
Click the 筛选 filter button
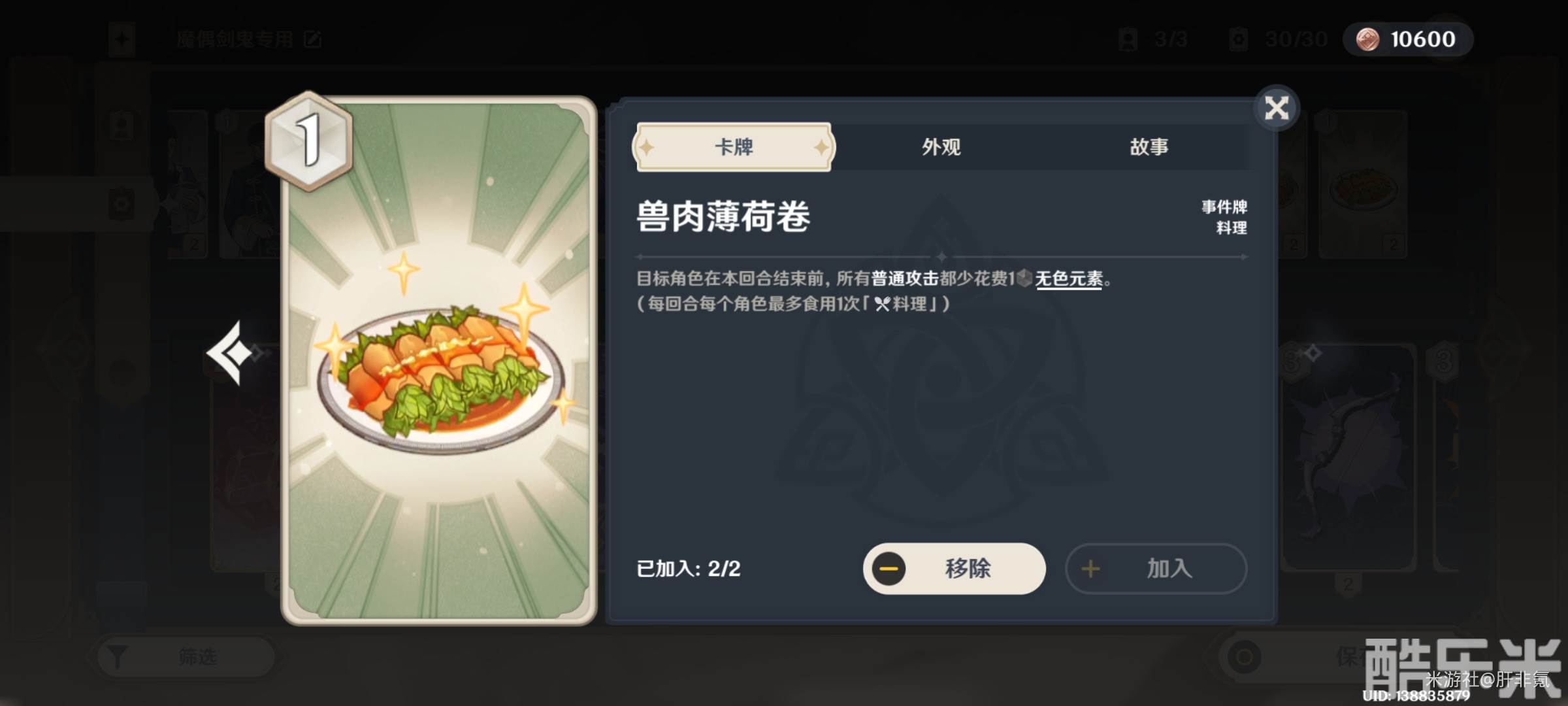coord(186,657)
